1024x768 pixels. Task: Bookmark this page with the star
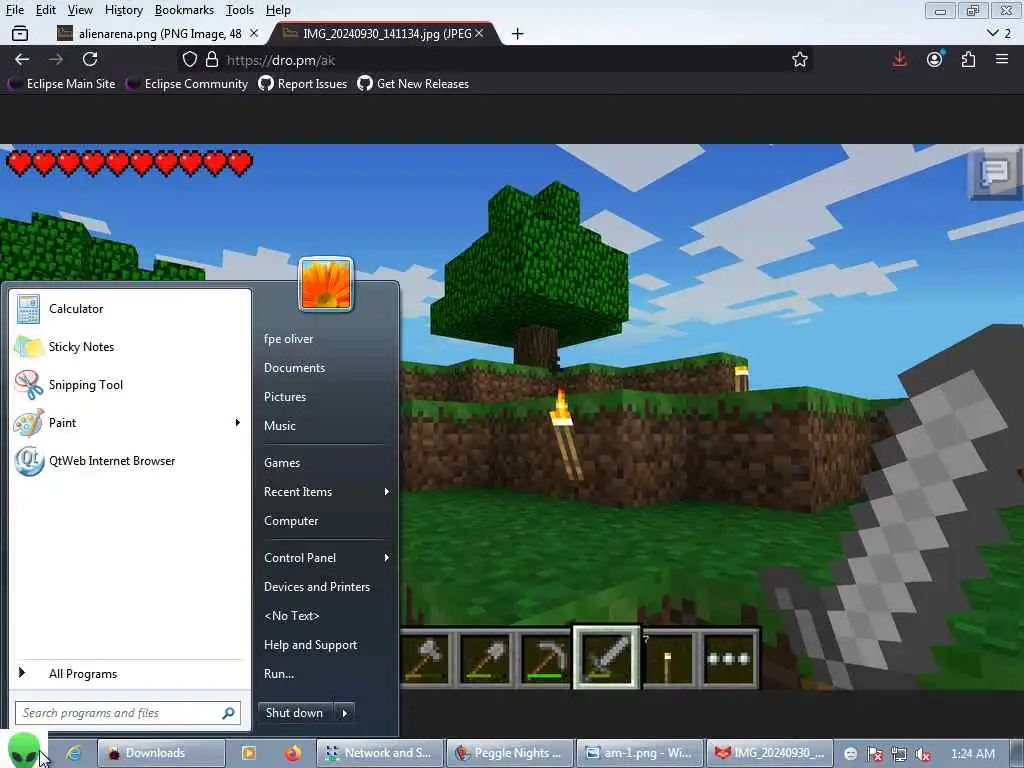click(x=799, y=60)
